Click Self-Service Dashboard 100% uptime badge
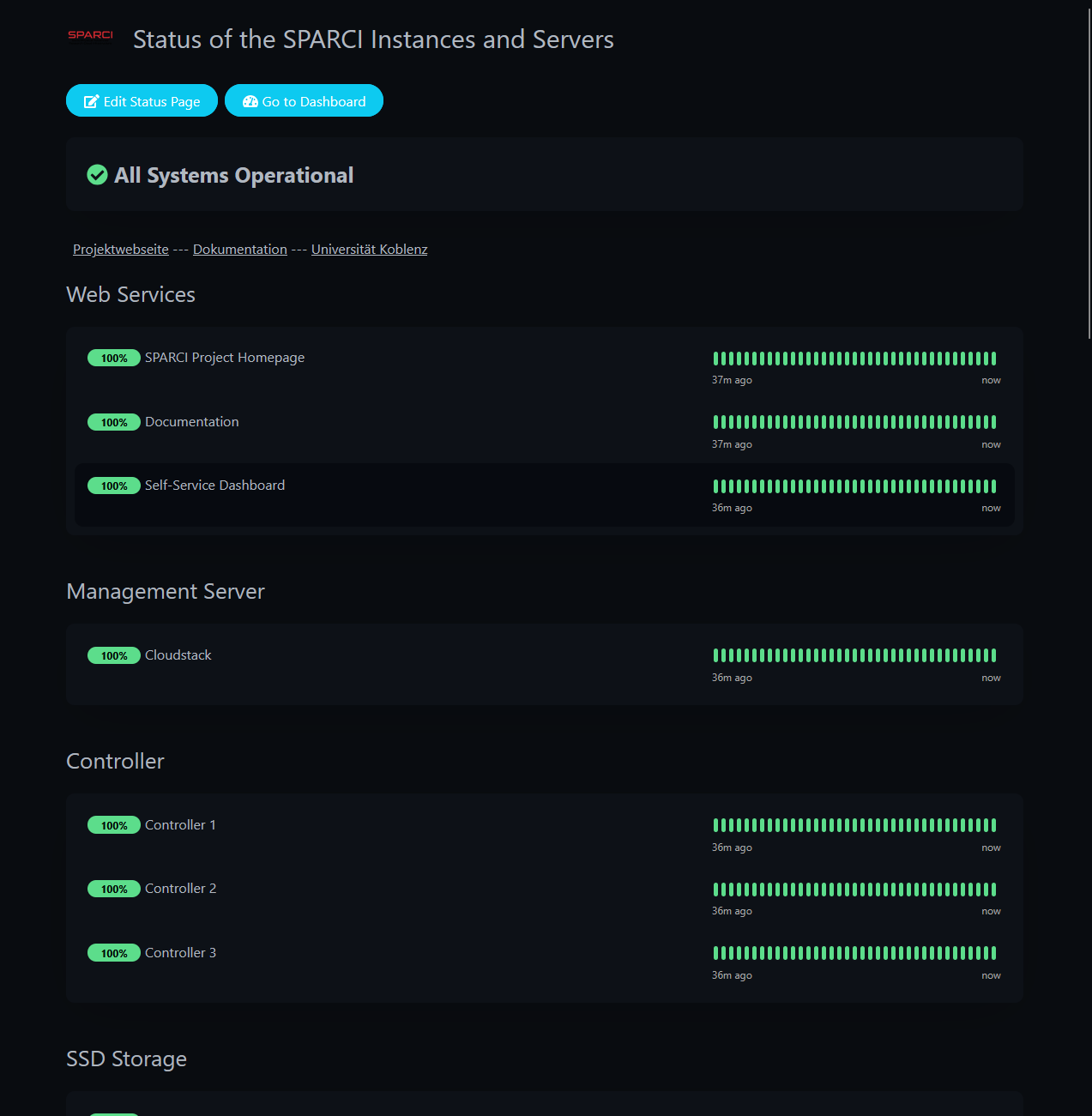This screenshot has height=1116, width=1092. 113,486
